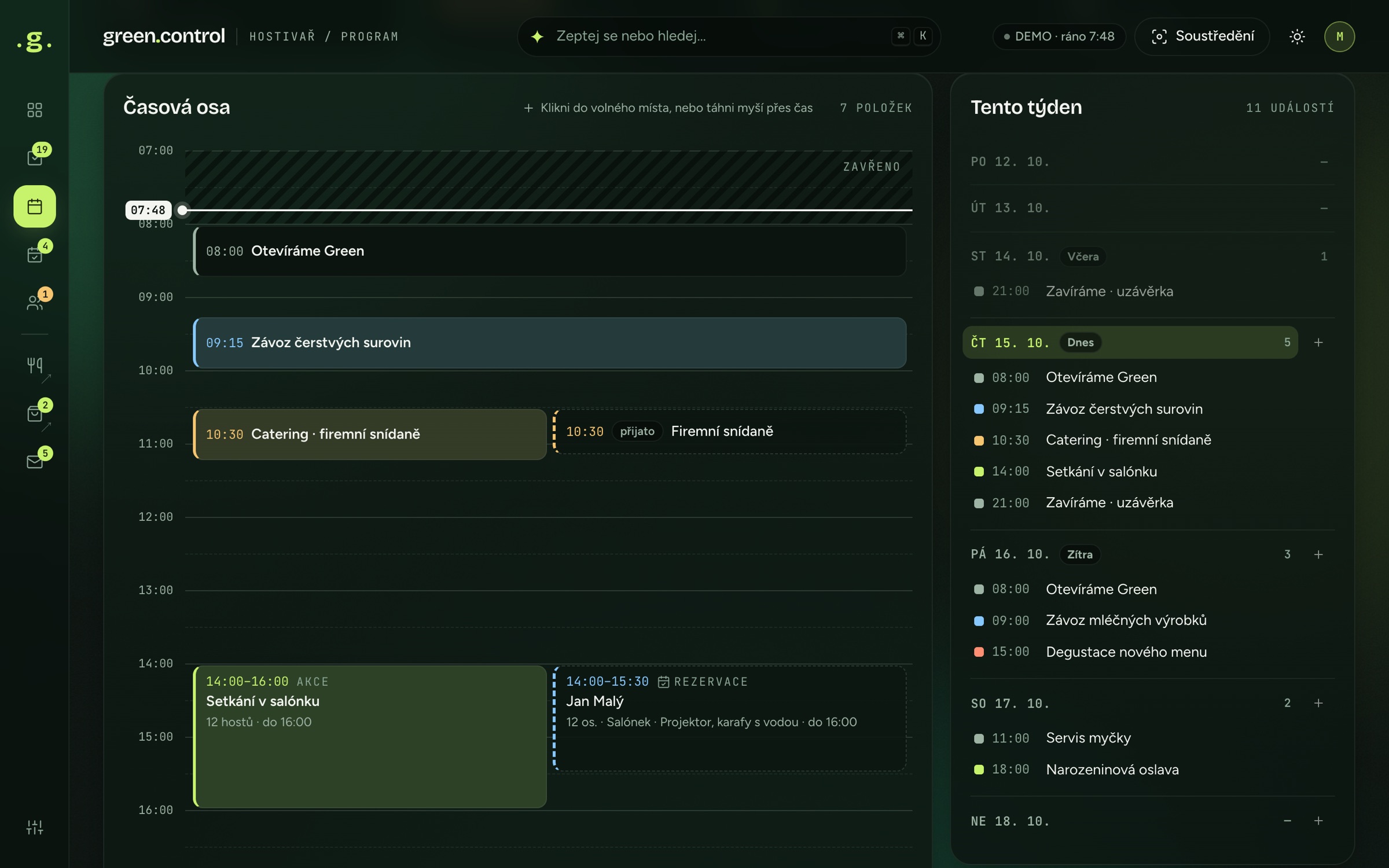Select the SO 17. 10. day header

coord(1130,703)
